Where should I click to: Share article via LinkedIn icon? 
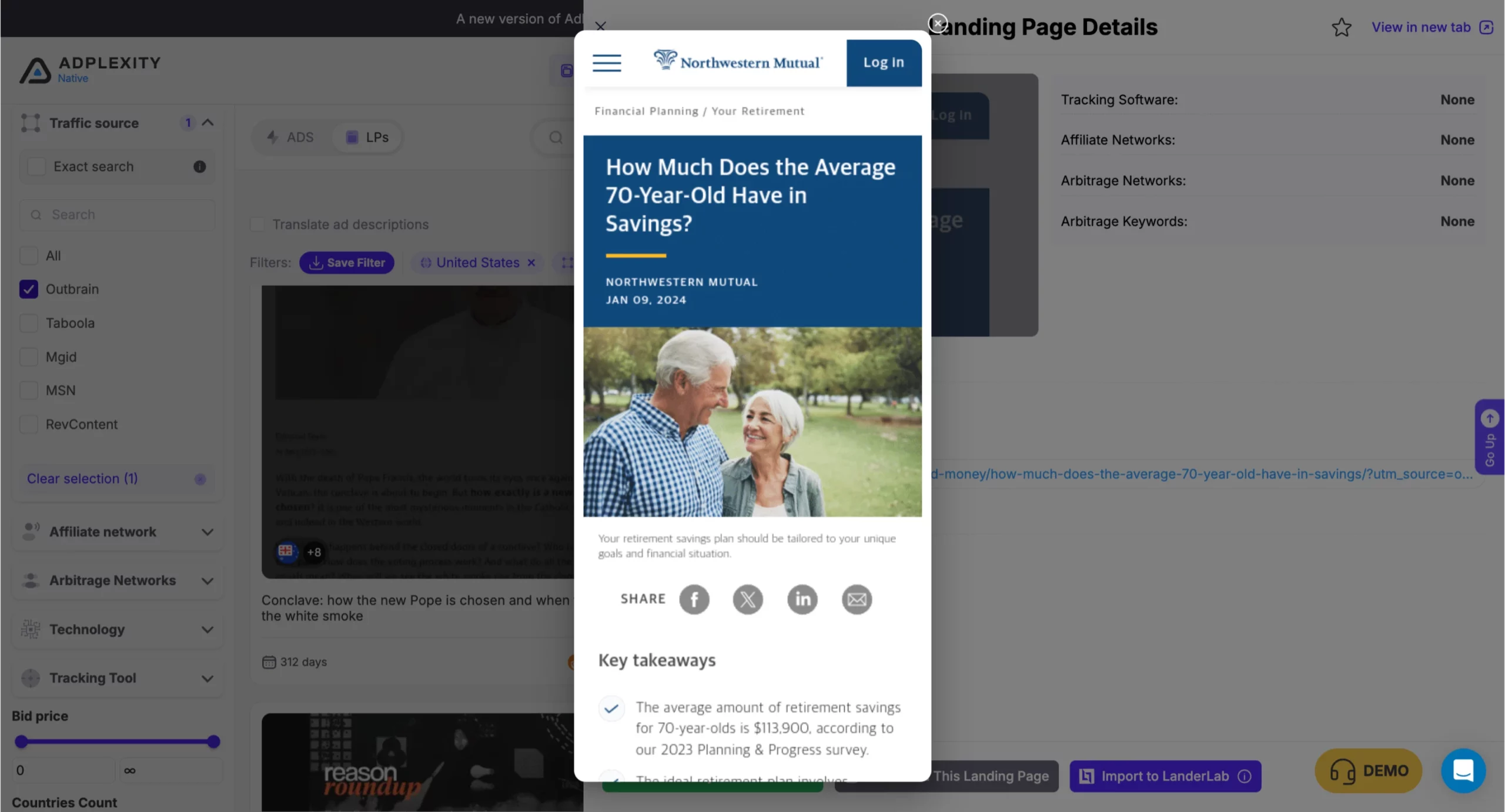(802, 599)
